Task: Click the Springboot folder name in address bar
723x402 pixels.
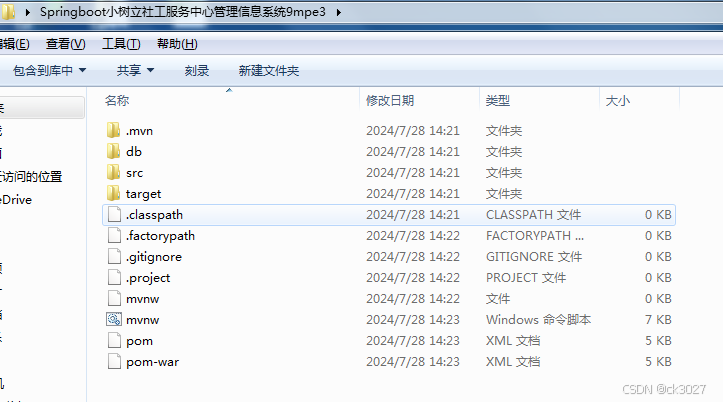Action: click(183, 12)
